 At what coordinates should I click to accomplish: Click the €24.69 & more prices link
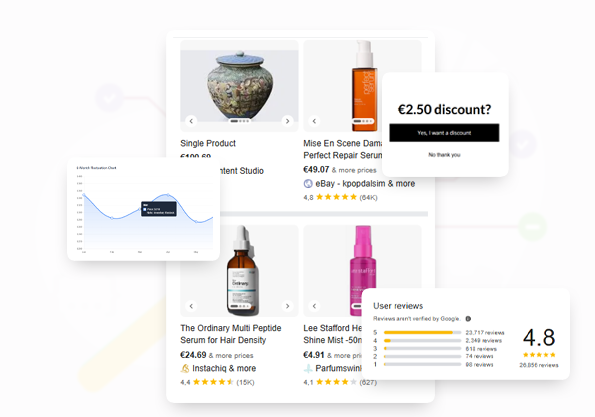(x=217, y=355)
